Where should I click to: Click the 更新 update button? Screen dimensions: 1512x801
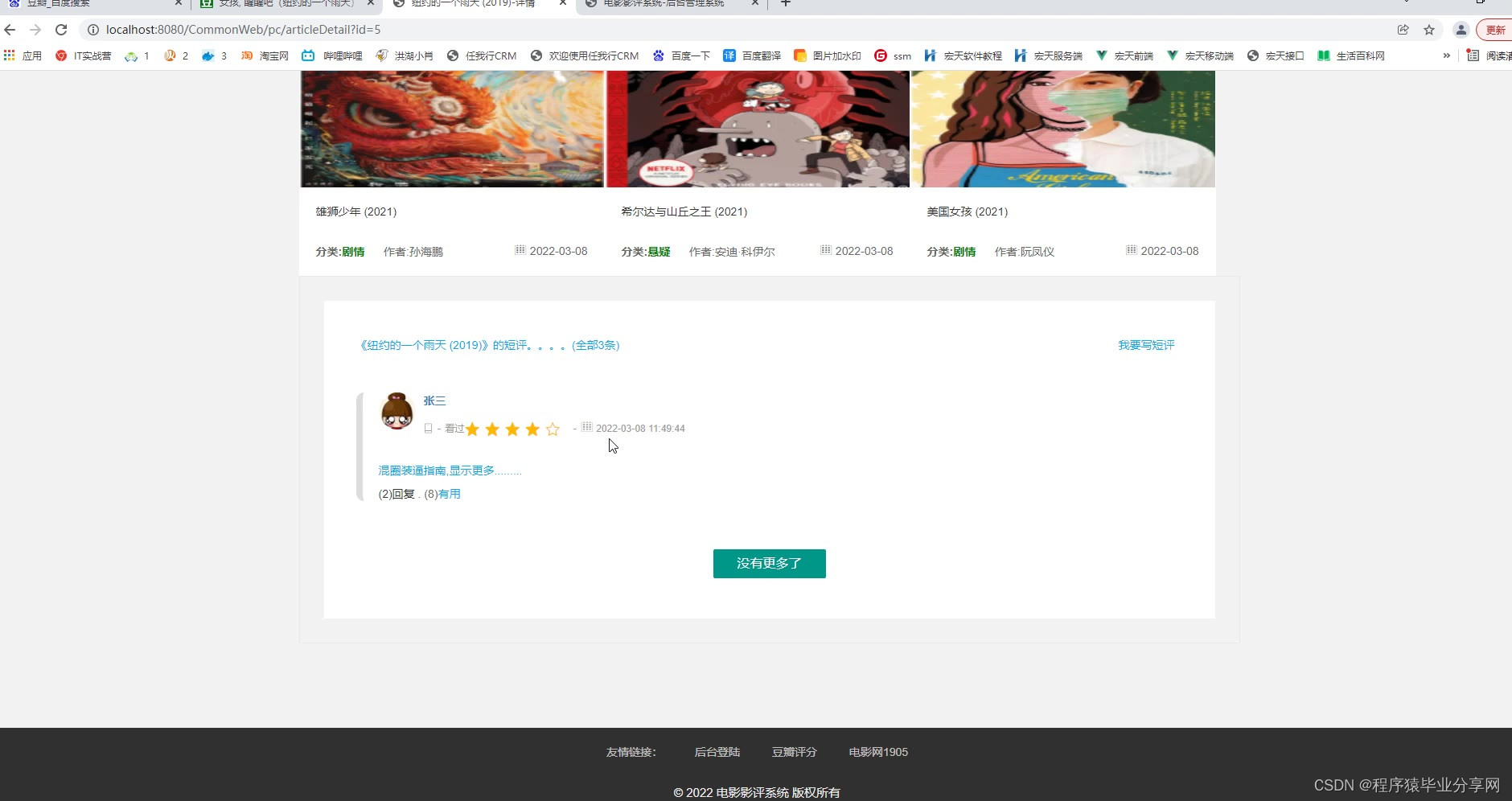[1495, 30]
